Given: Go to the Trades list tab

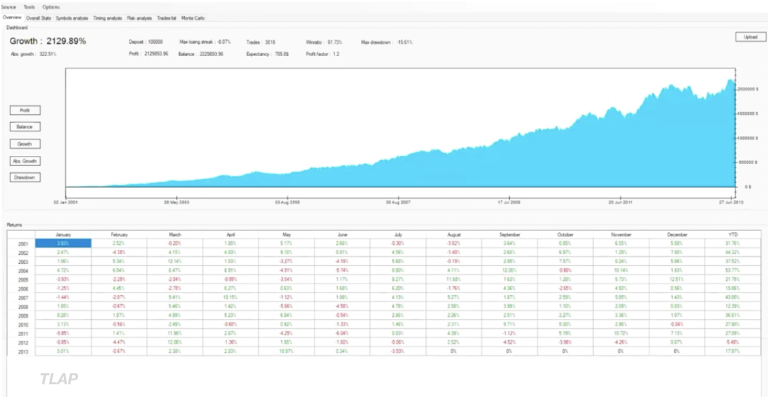Looking at the screenshot, I should click(167, 18).
